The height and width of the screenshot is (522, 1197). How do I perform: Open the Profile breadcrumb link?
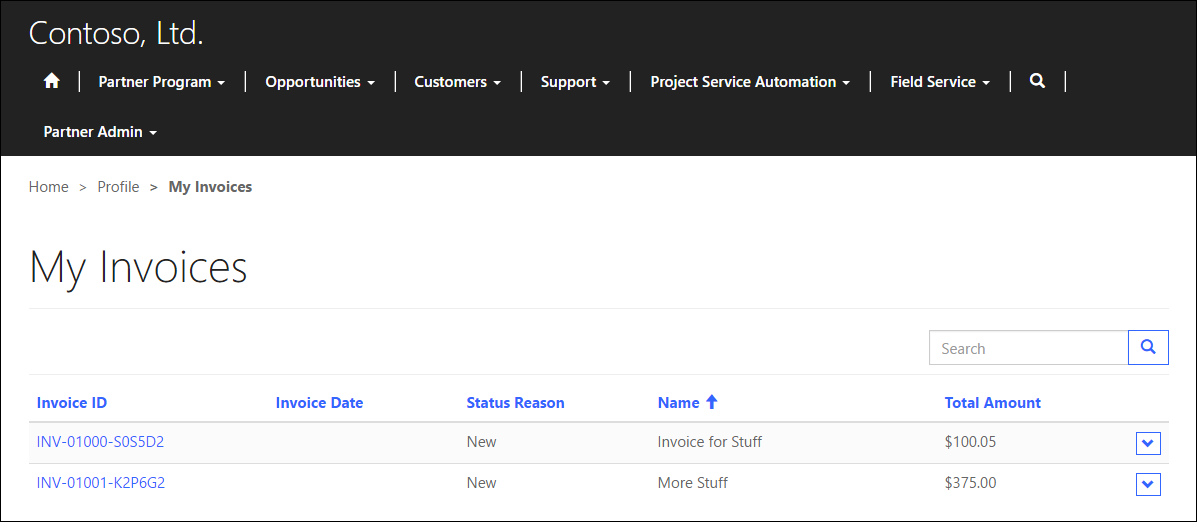[118, 186]
